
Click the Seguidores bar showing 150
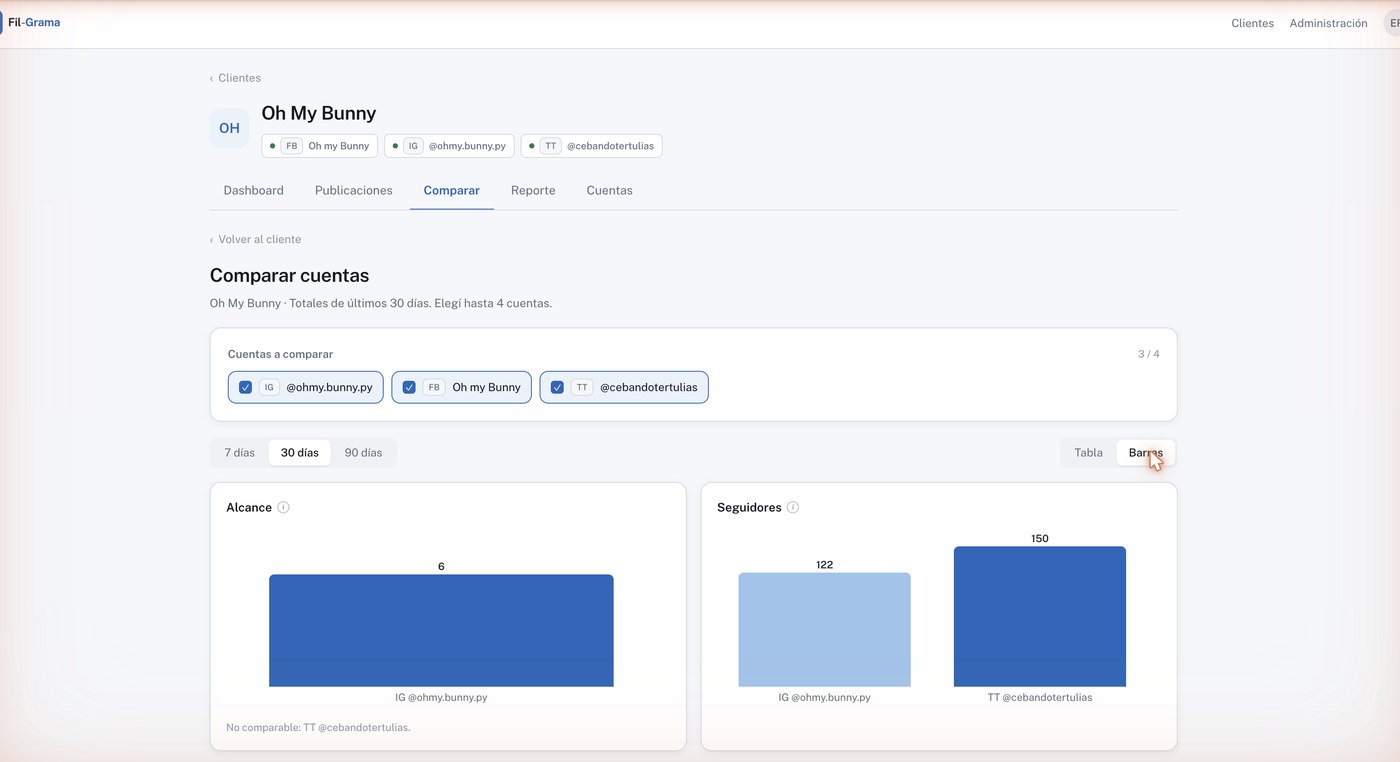click(x=1040, y=616)
